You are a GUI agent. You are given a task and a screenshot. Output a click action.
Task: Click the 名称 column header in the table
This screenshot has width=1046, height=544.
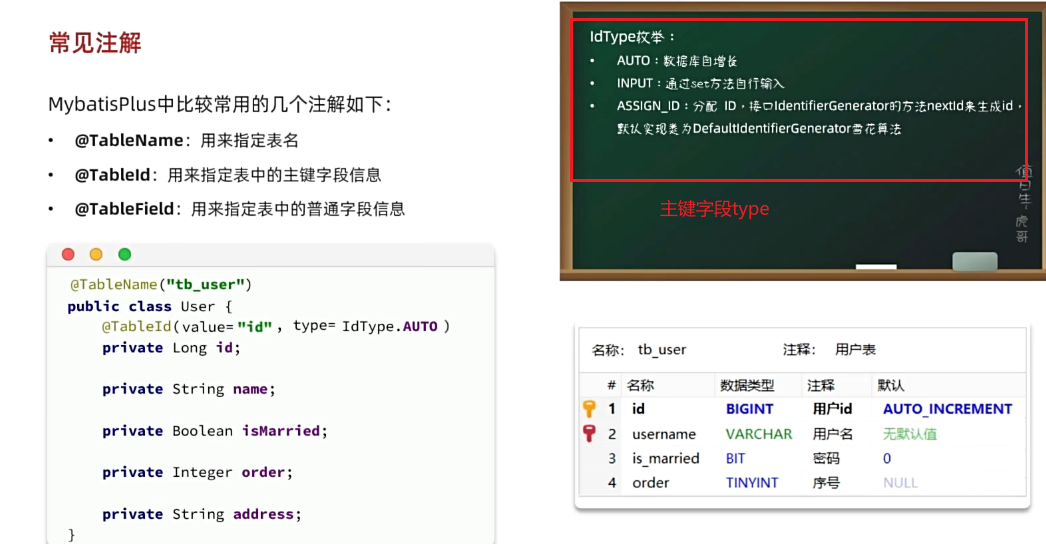640,385
